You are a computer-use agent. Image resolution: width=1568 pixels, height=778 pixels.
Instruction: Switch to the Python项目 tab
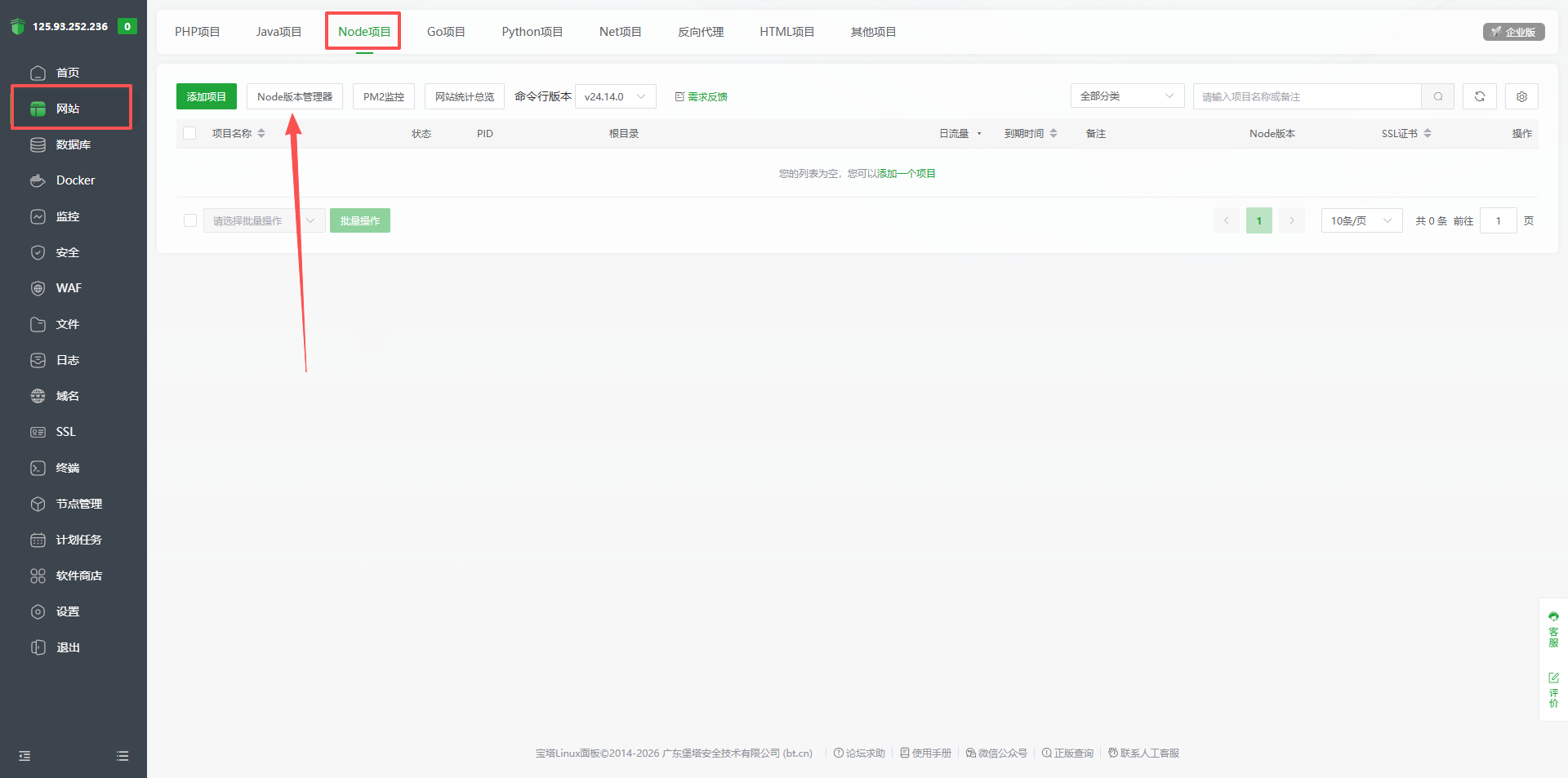click(x=532, y=31)
